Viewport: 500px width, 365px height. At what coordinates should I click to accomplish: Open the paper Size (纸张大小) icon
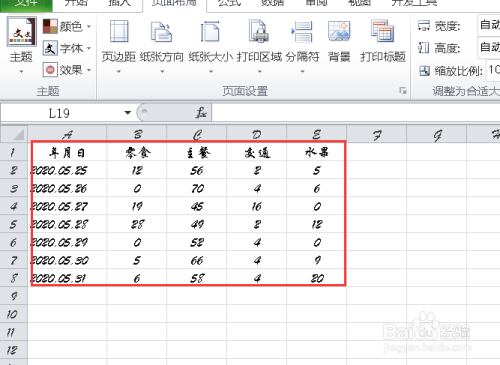coord(210,32)
